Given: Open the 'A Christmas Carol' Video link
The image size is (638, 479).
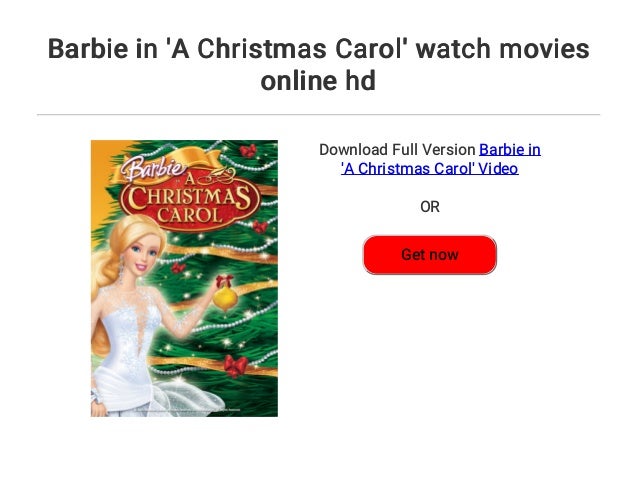Looking at the screenshot, I should (x=430, y=168).
